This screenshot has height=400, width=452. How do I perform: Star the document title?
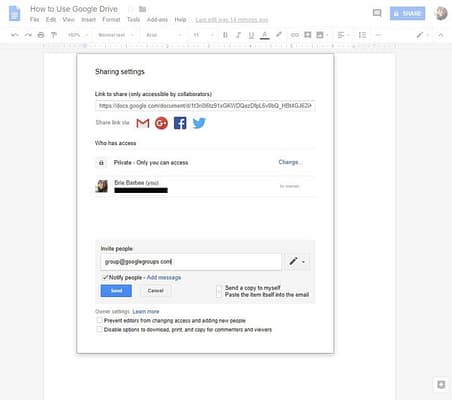[131, 9]
